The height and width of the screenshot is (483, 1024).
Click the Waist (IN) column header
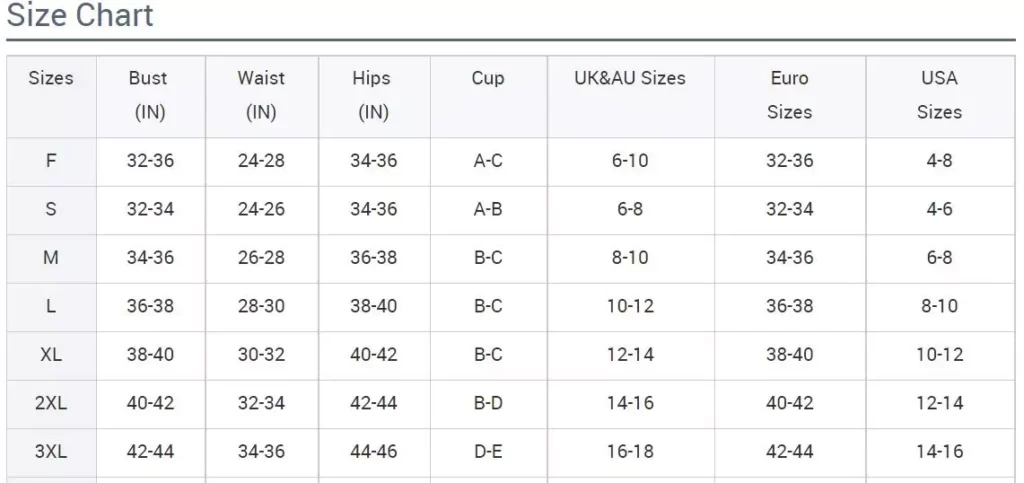pyautogui.click(x=261, y=95)
